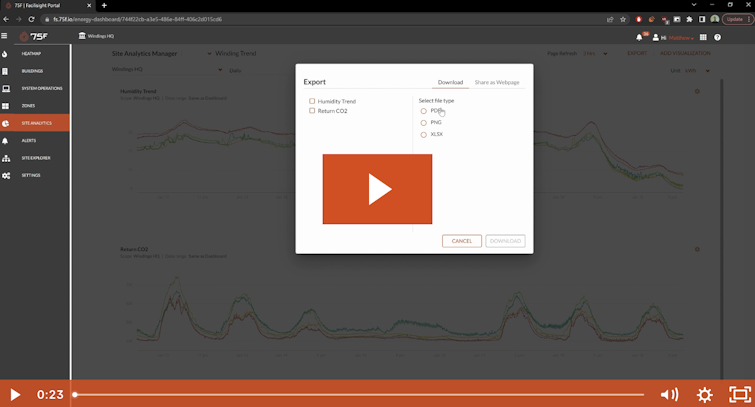Click the user profile icon

coord(655,37)
